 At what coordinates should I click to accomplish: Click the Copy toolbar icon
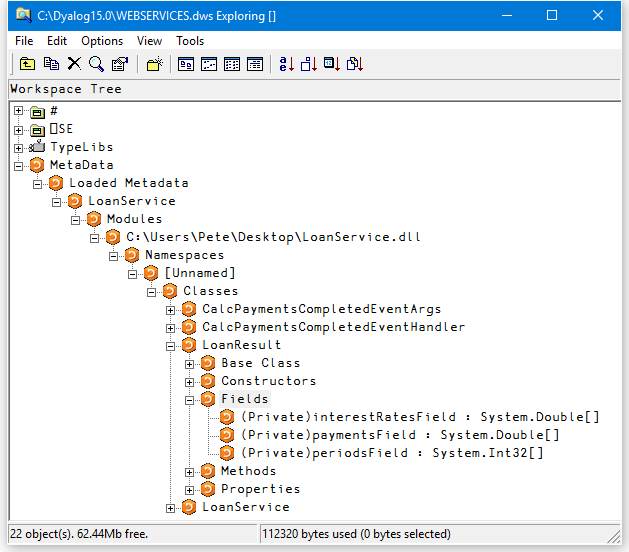coord(51,64)
